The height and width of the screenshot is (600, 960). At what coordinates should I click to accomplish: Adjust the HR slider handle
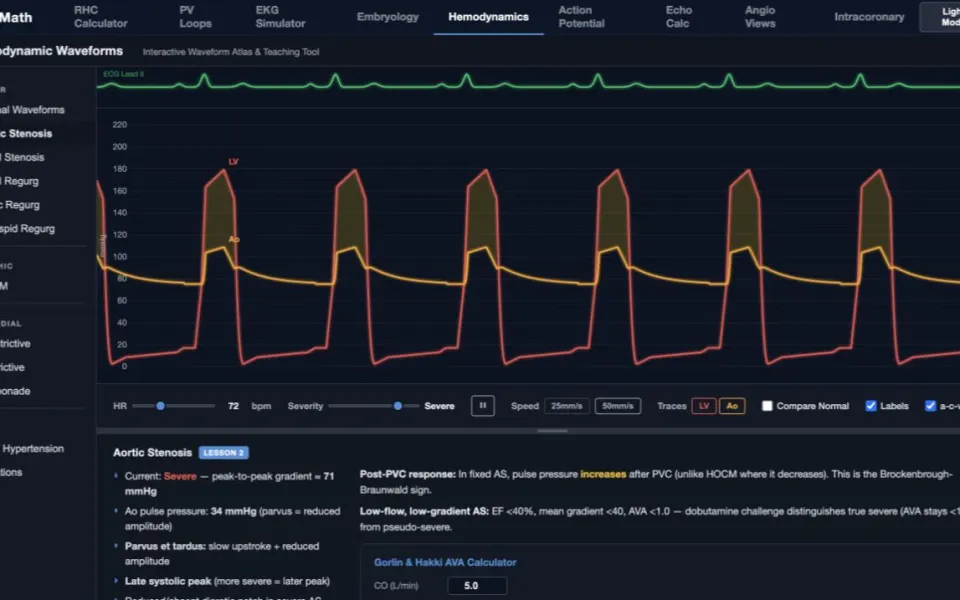tap(160, 406)
